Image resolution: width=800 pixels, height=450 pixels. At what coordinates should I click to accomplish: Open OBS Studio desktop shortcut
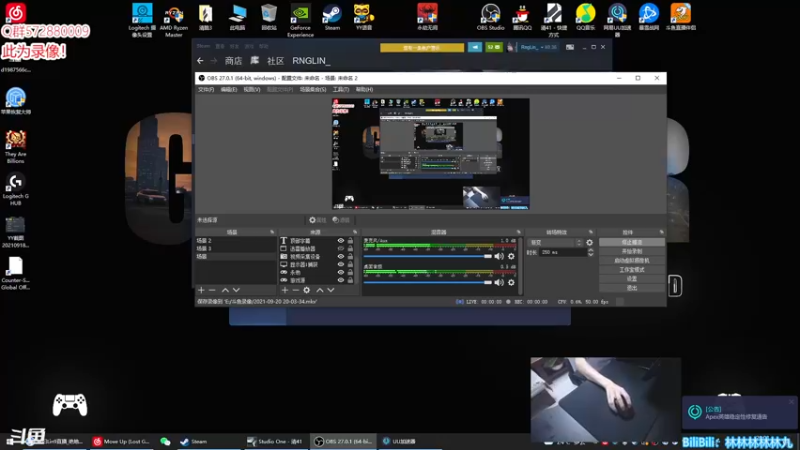click(x=490, y=17)
